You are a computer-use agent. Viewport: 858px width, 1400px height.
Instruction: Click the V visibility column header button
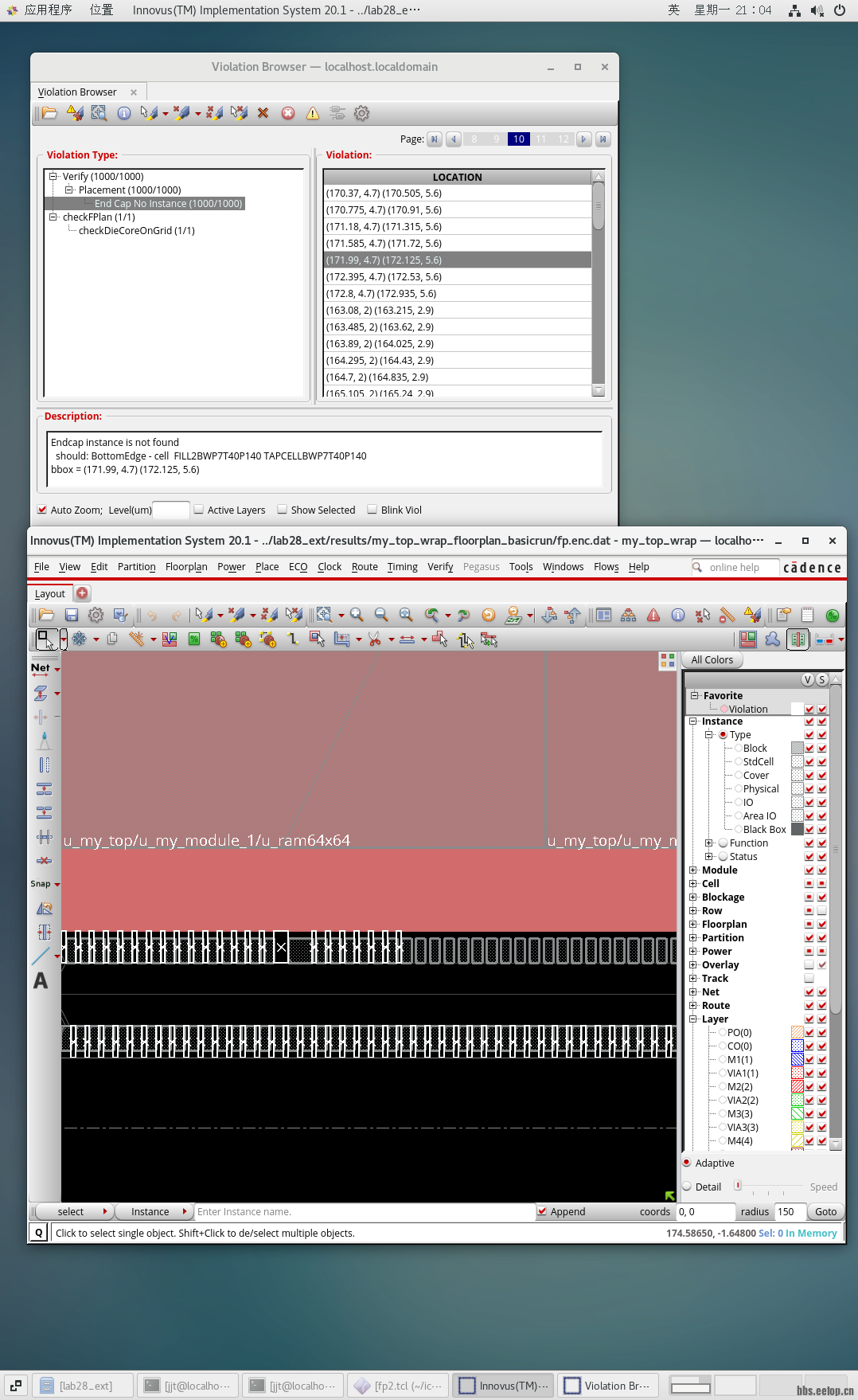(808, 679)
